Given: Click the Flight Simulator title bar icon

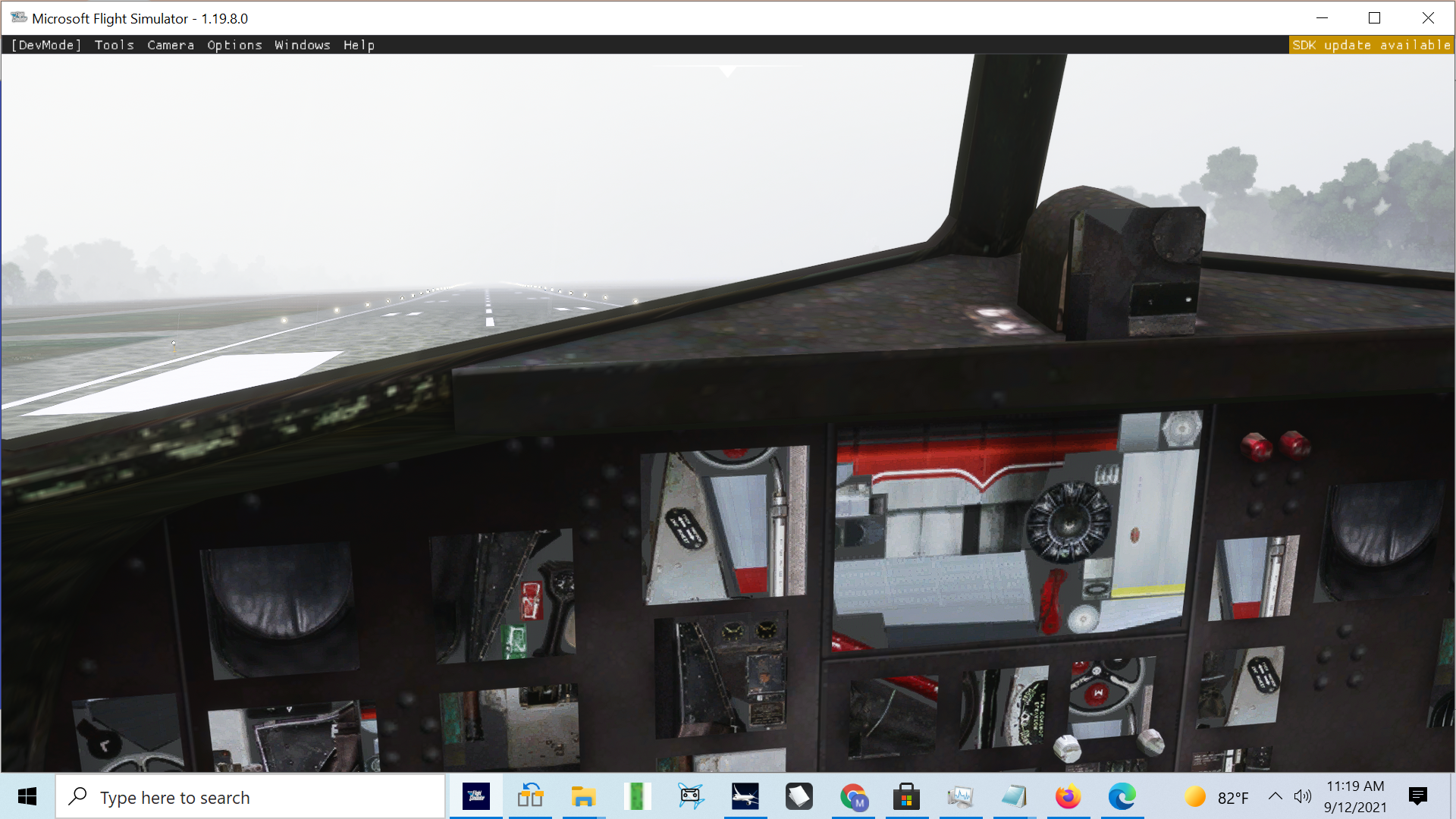Looking at the screenshot, I should point(18,17).
